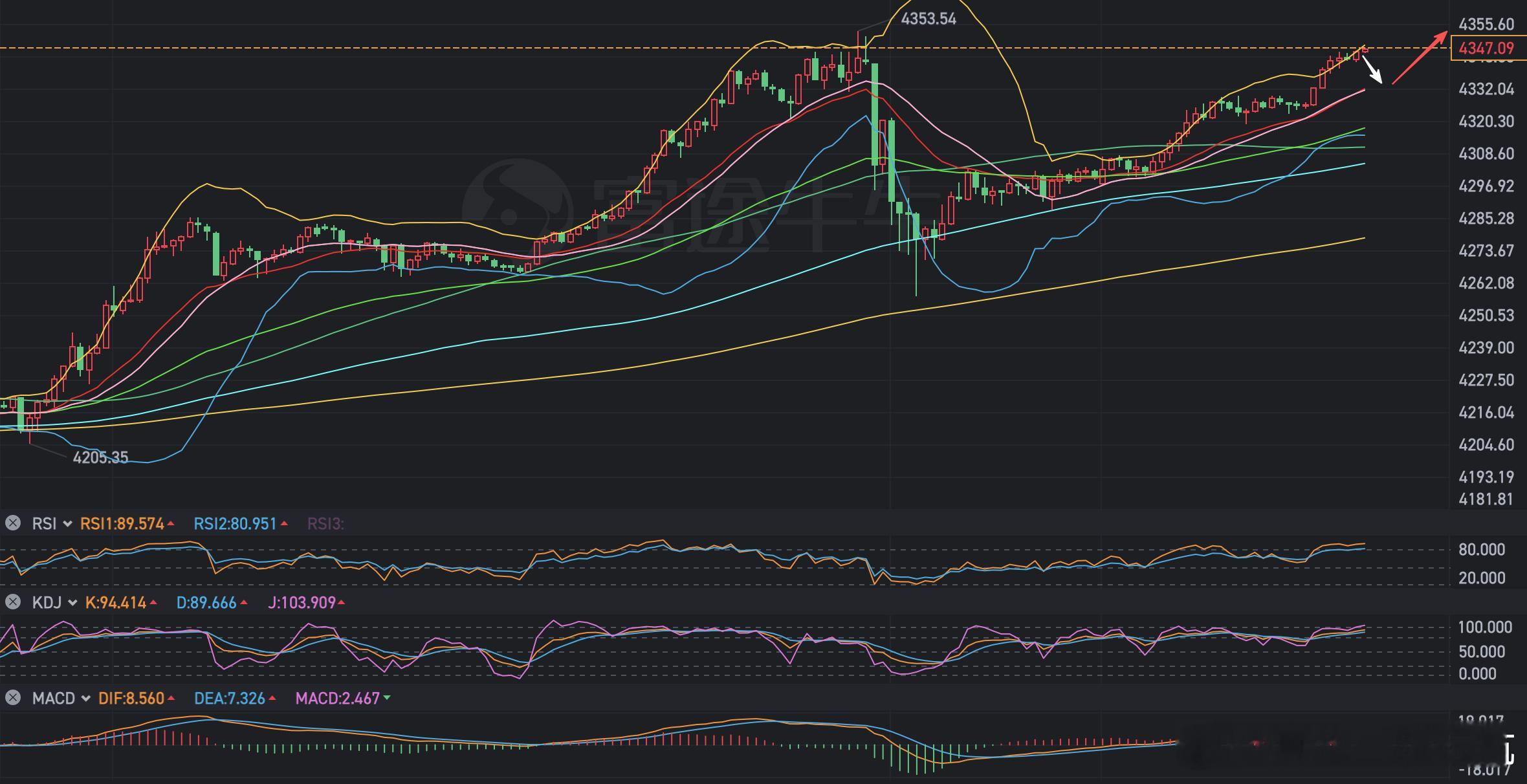The height and width of the screenshot is (784, 1527).
Task: Remove the KDJ indicator panel
Action: pyautogui.click(x=12, y=602)
